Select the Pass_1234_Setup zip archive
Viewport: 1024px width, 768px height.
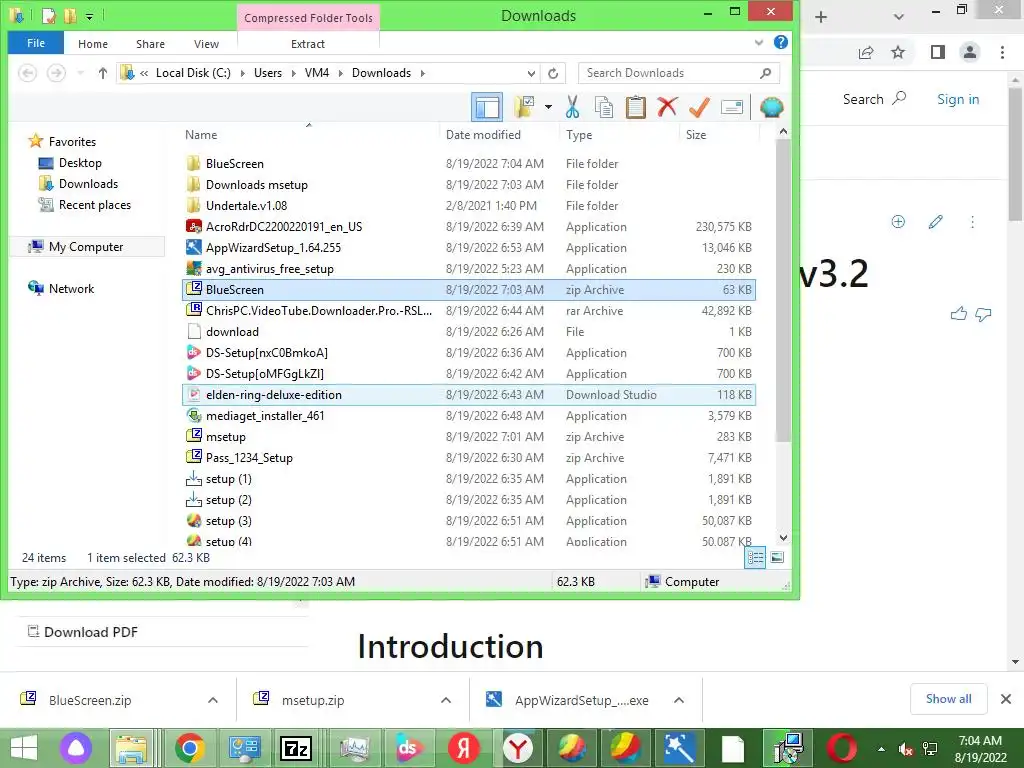coord(249,458)
